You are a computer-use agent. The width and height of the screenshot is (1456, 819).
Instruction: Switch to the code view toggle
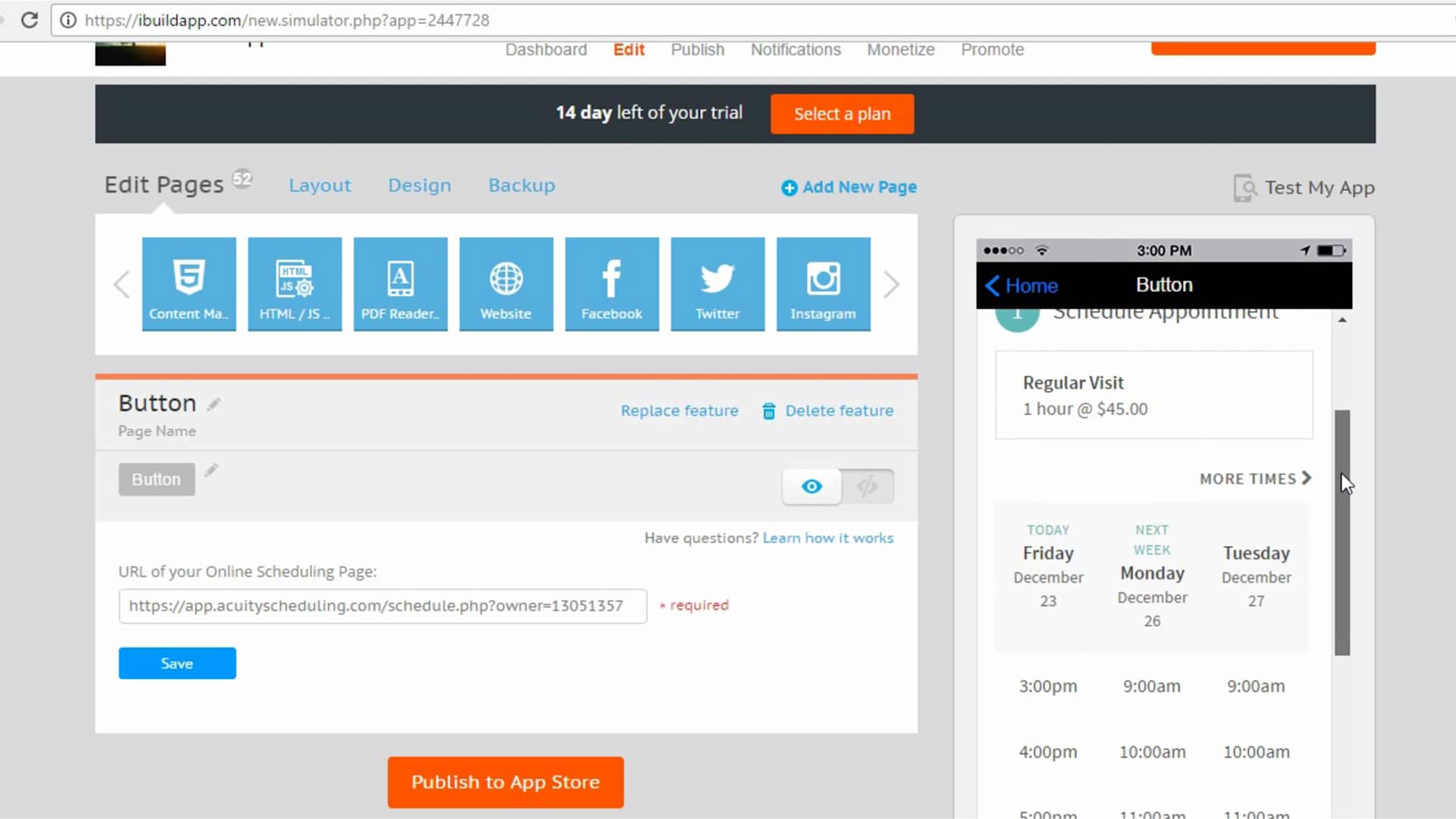coord(868,486)
